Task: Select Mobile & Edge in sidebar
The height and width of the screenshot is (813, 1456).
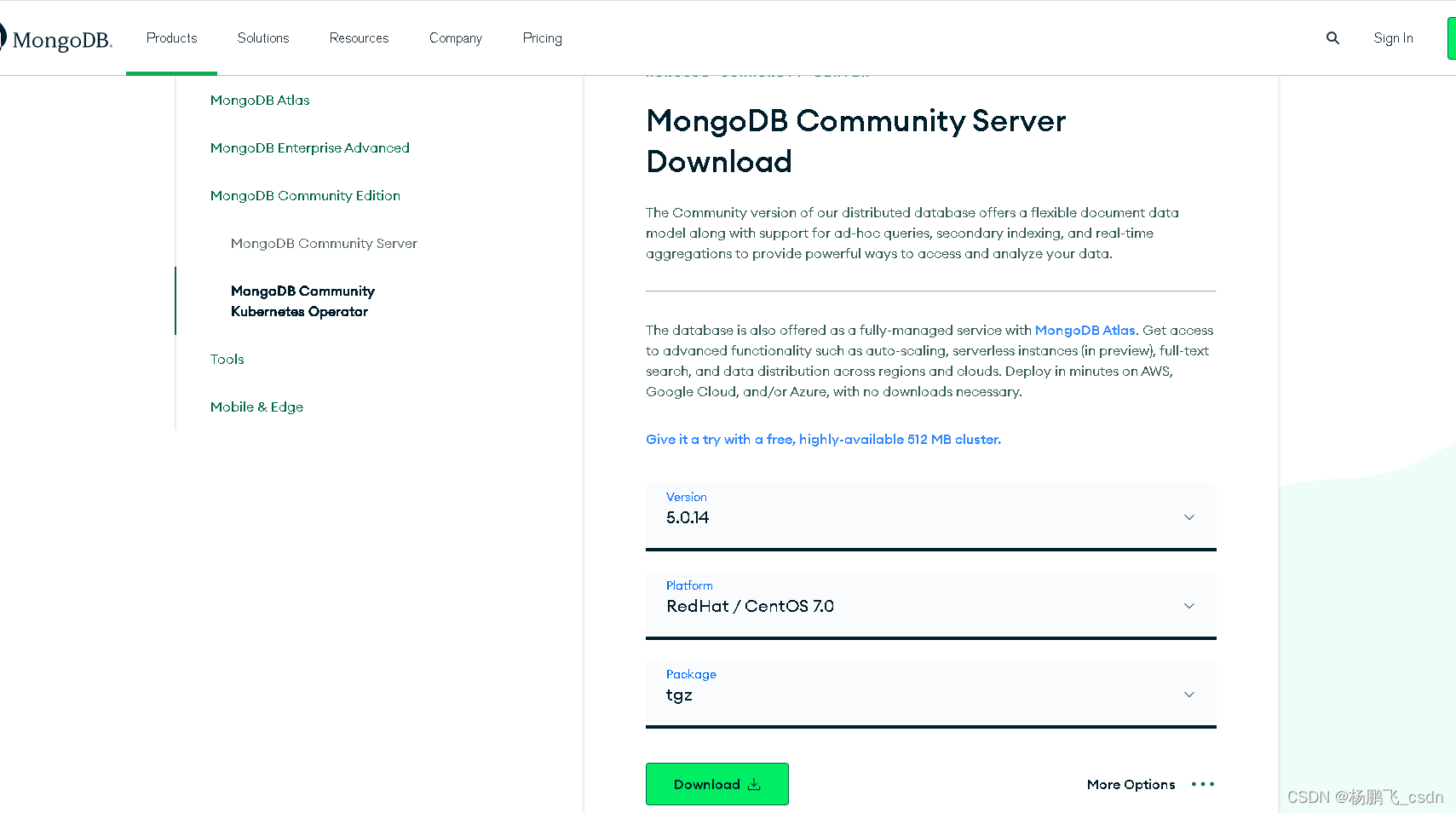Action: pos(256,406)
